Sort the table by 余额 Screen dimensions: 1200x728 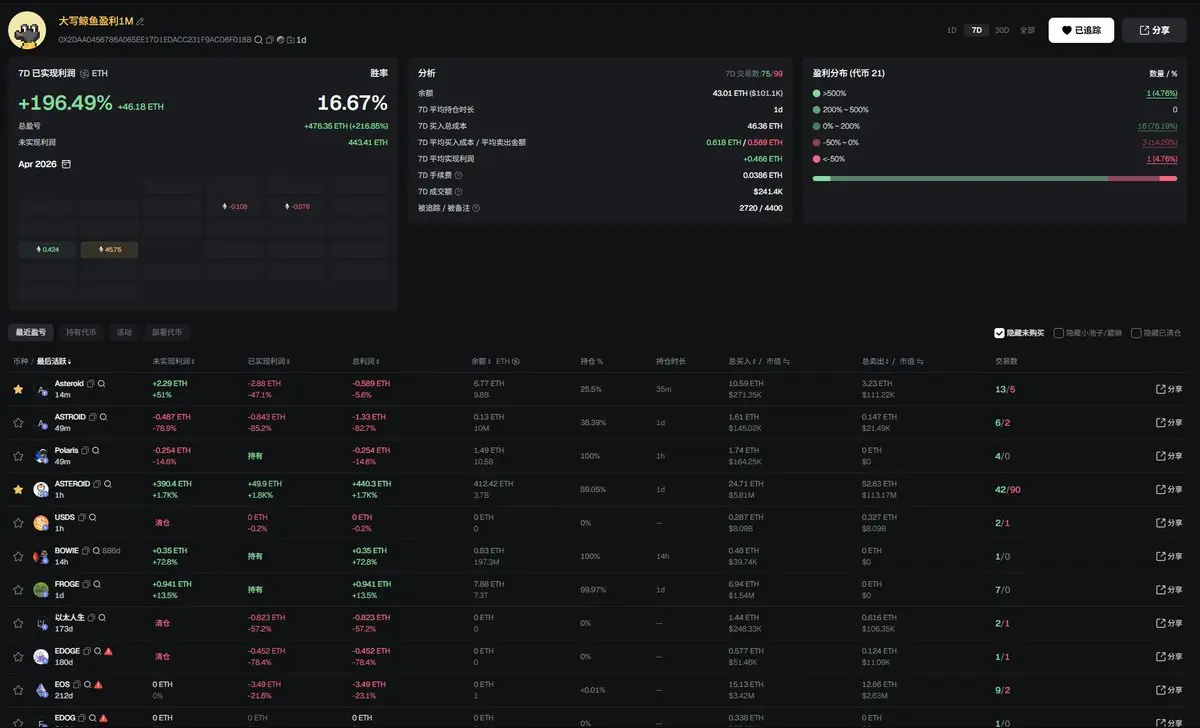pos(481,361)
